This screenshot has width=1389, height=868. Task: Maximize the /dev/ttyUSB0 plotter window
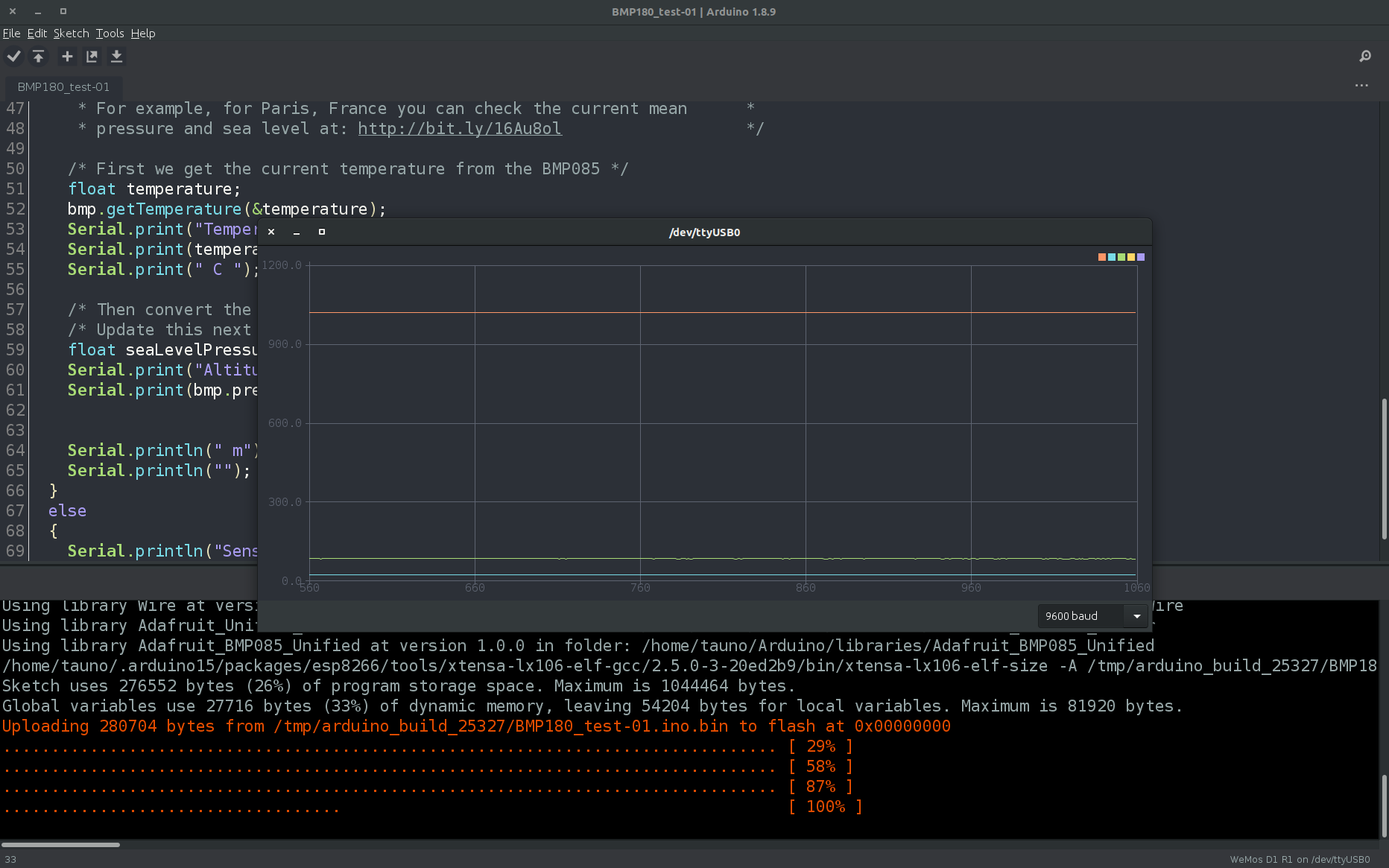point(322,232)
